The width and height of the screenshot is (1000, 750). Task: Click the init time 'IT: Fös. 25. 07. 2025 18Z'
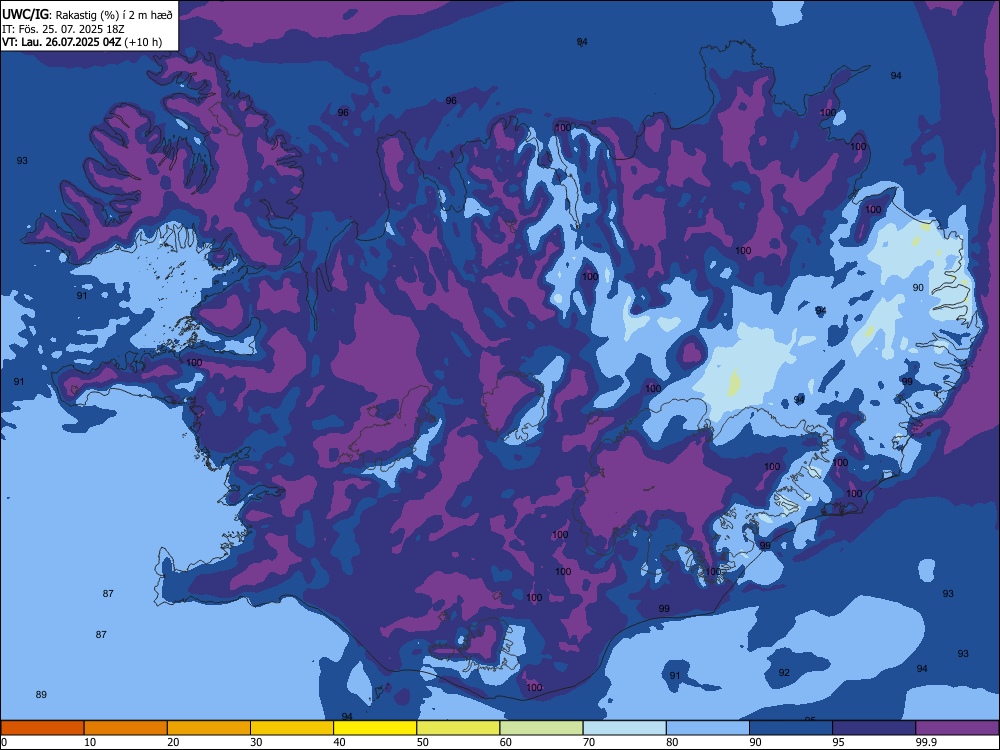[x=63, y=29]
